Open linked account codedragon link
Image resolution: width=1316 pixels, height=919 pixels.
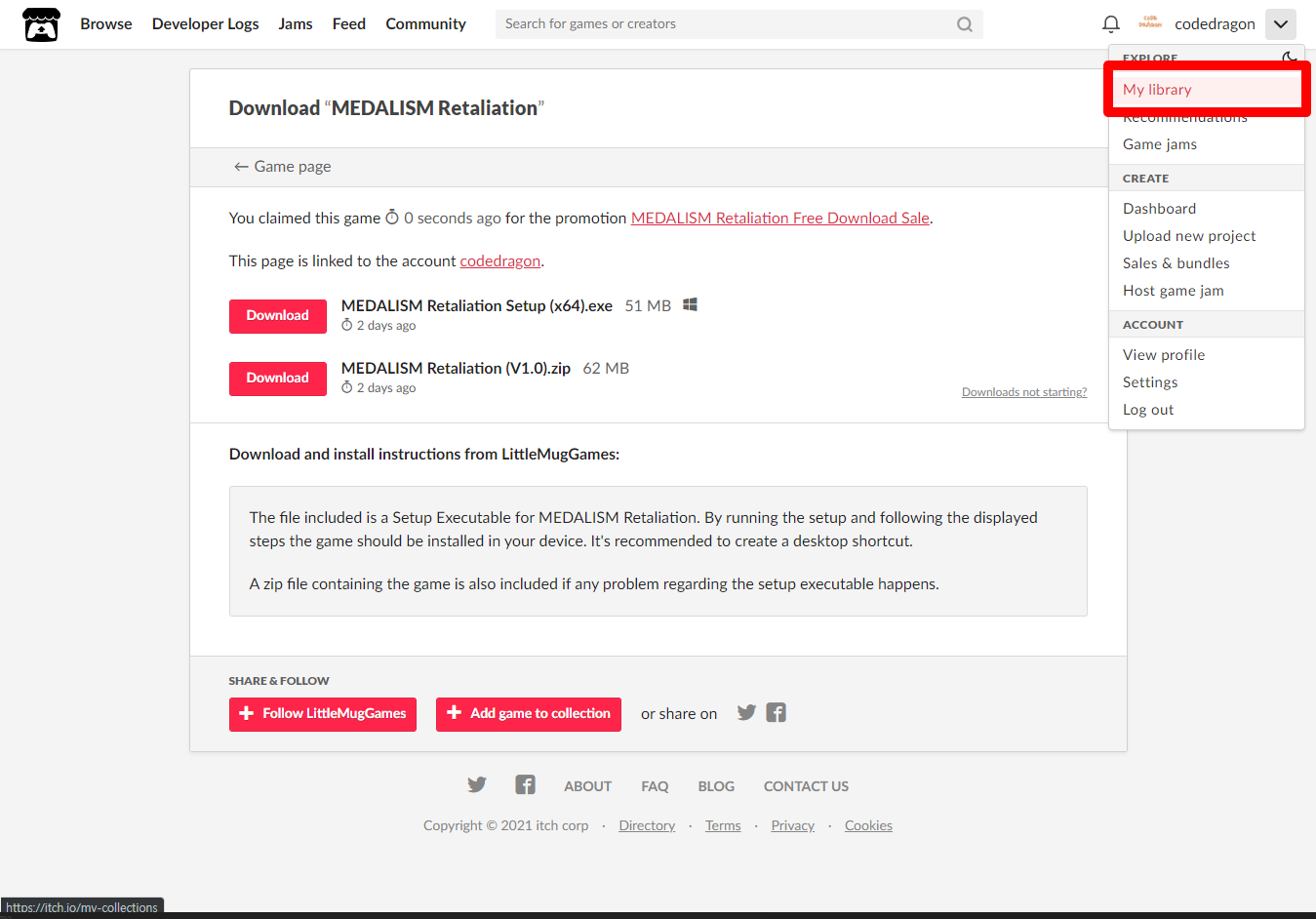(500, 261)
